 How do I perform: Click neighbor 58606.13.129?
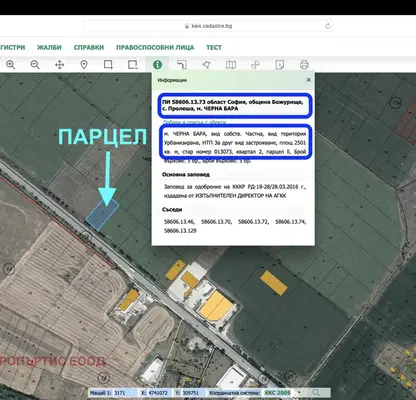[x=180, y=231]
